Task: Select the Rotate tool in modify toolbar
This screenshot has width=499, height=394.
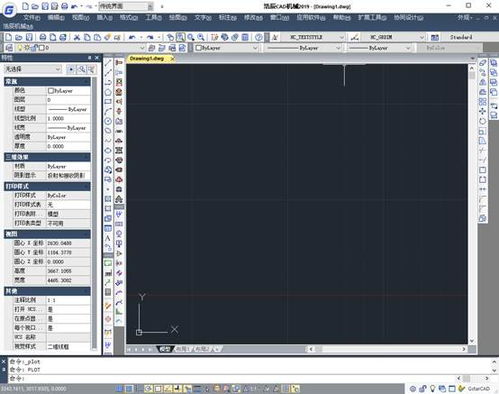Action: [482, 121]
